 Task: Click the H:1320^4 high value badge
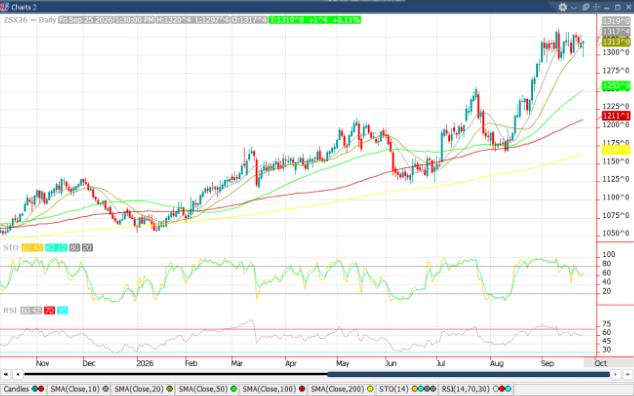click(x=173, y=20)
